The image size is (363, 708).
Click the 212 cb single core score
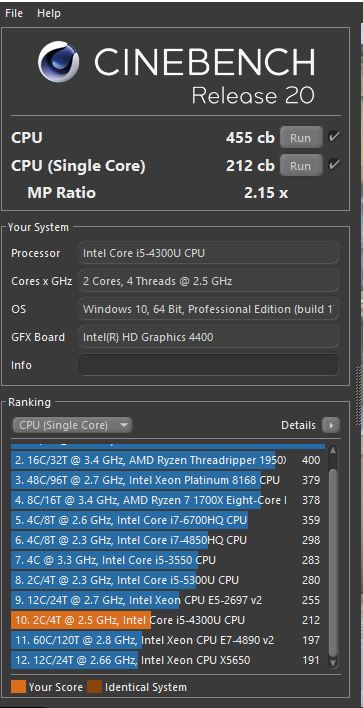tap(250, 166)
